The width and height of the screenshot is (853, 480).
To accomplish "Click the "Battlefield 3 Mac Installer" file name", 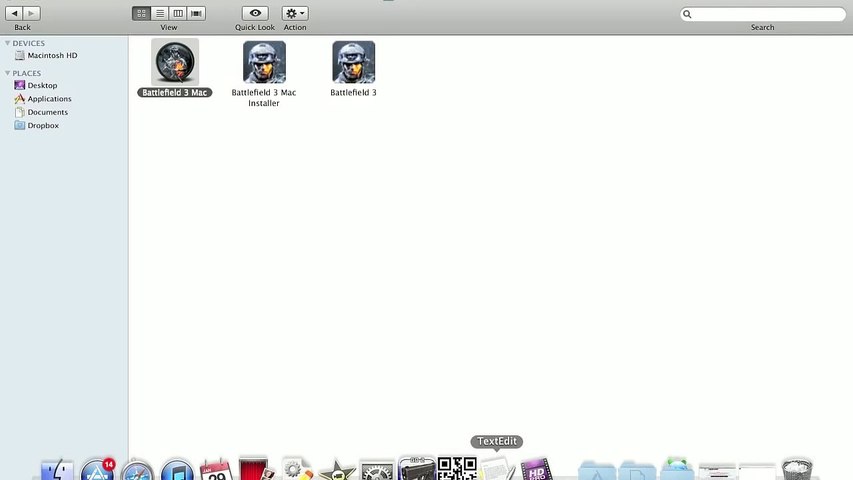I will (x=264, y=97).
